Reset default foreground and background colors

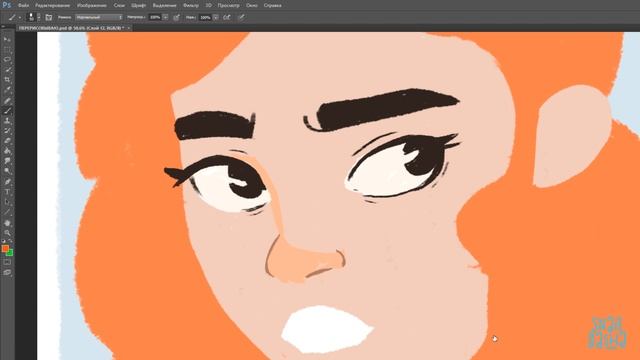pos(4,241)
